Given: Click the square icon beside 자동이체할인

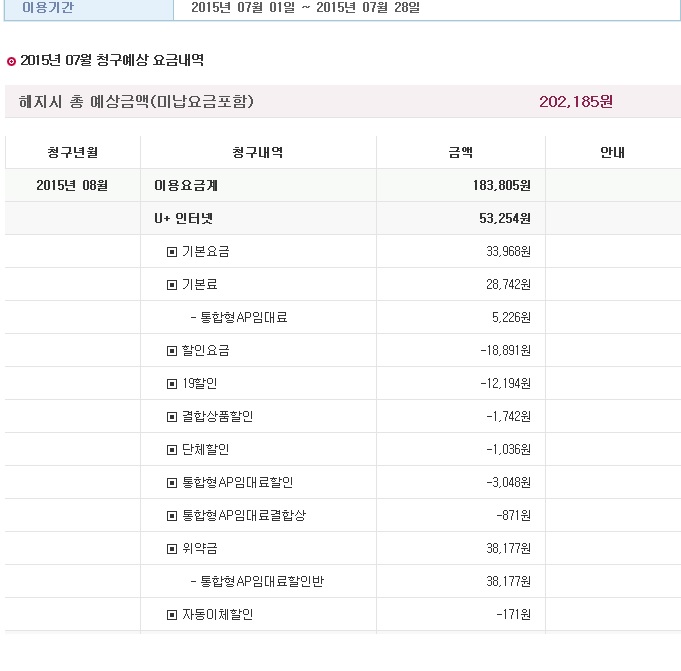Looking at the screenshot, I should (172, 615).
